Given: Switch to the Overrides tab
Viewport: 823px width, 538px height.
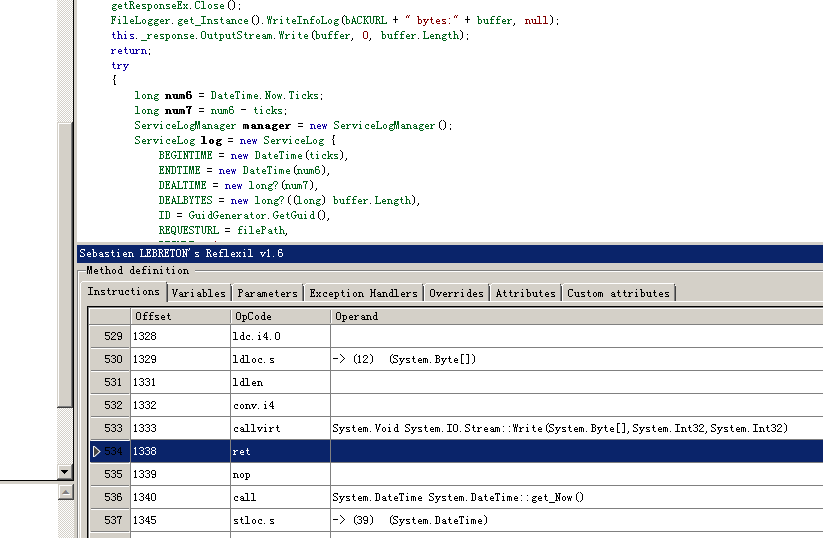Looking at the screenshot, I should click(x=456, y=293).
